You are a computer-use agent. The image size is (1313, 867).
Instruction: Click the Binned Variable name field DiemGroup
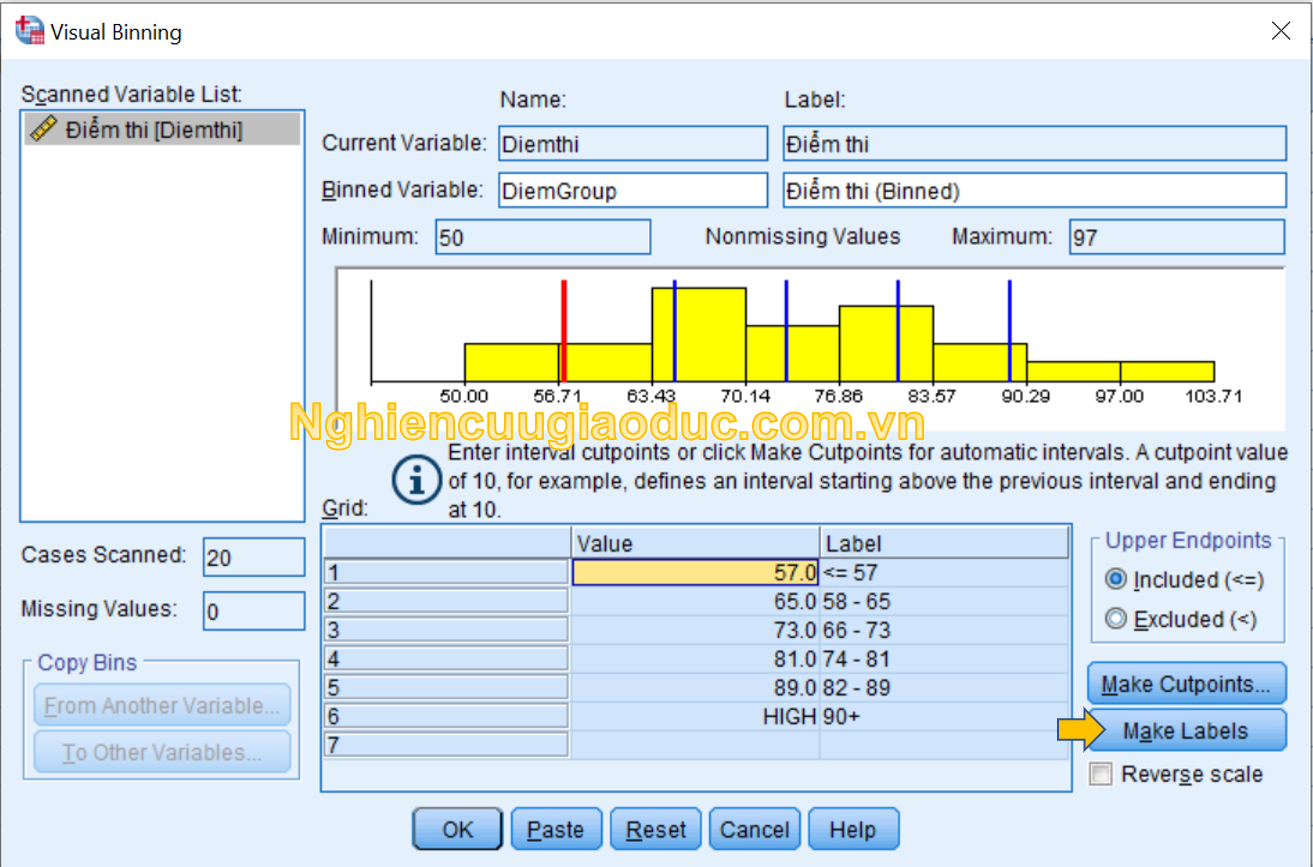633,190
